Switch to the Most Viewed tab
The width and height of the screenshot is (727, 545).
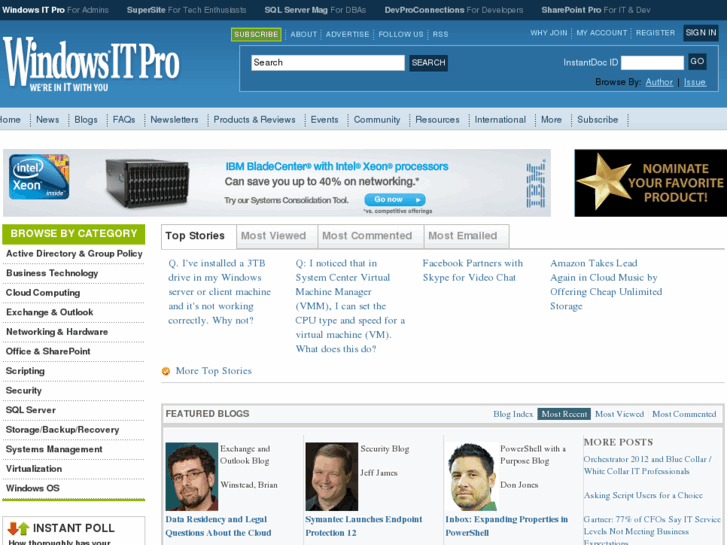[x=277, y=236]
